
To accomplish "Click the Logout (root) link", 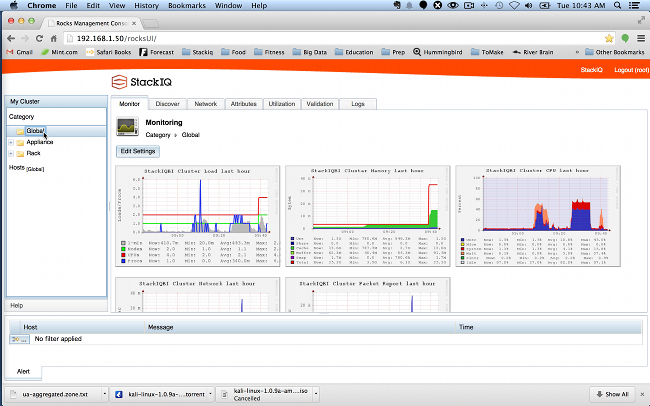I will [x=631, y=70].
